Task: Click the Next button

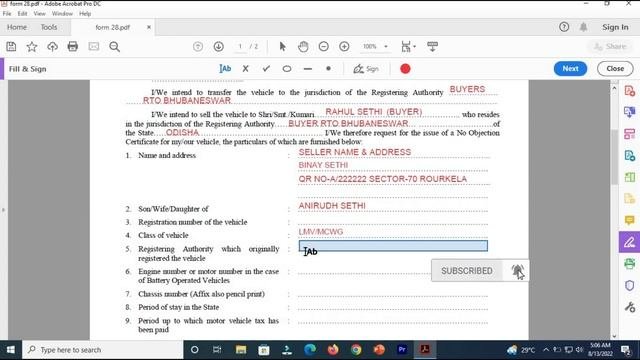Action: (570, 69)
